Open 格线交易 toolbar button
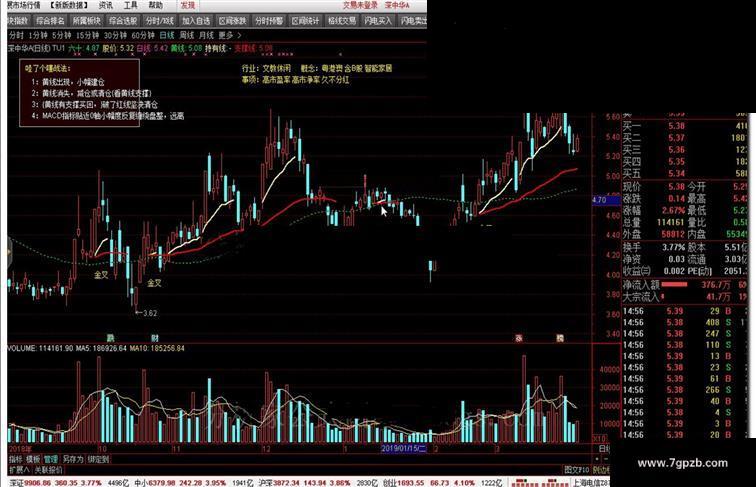This screenshot has width=756, height=487. (342, 21)
